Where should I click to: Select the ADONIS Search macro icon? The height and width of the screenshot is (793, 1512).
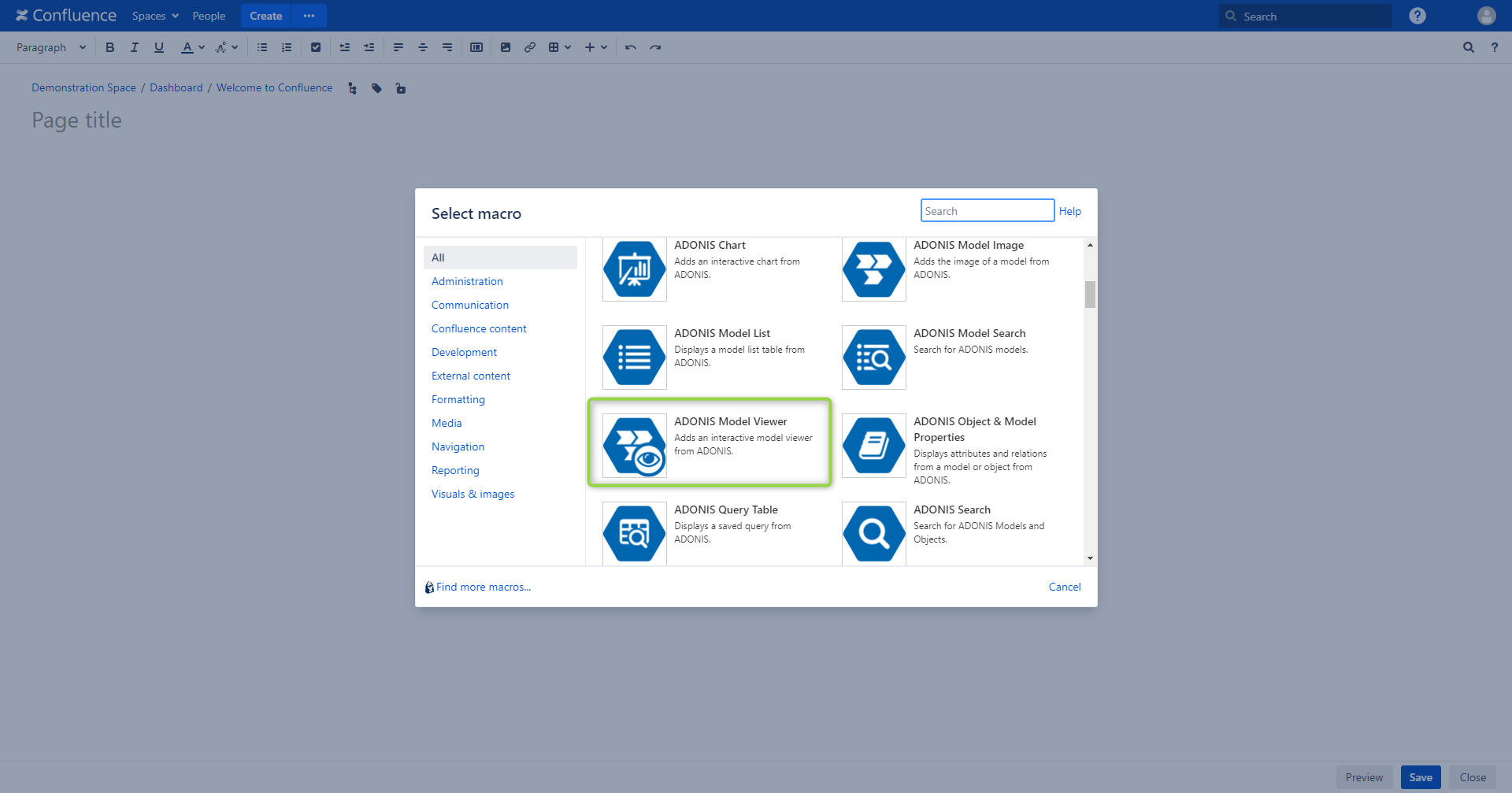tap(874, 534)
